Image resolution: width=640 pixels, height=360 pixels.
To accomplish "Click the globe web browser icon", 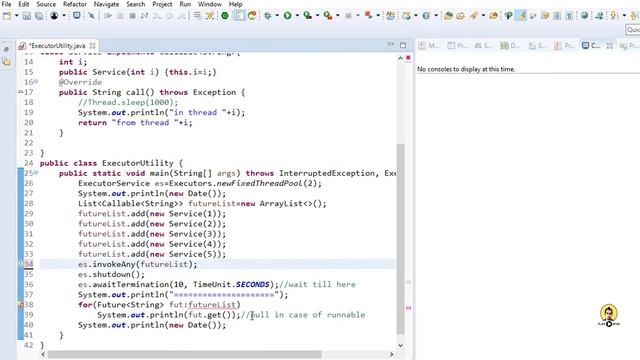I will pyautogui.click(x=584, y=16).
